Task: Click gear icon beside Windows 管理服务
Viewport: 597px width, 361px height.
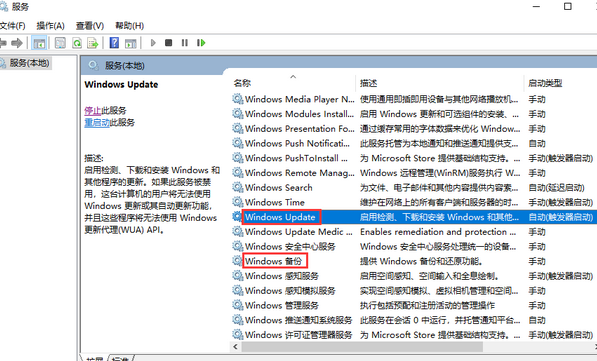Action: click(238, 305)
